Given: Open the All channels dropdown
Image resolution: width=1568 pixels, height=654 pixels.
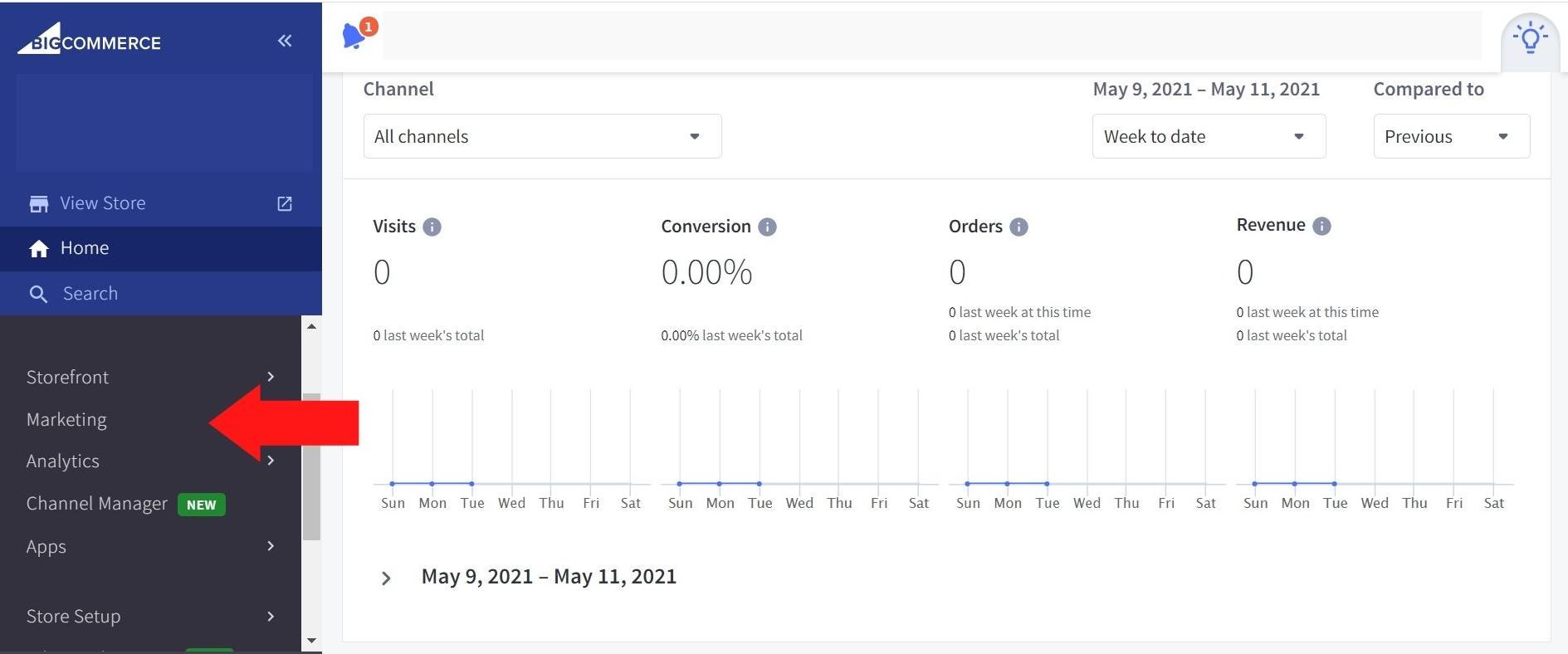Looking at the screenshot, I should [x=542, y=136].
